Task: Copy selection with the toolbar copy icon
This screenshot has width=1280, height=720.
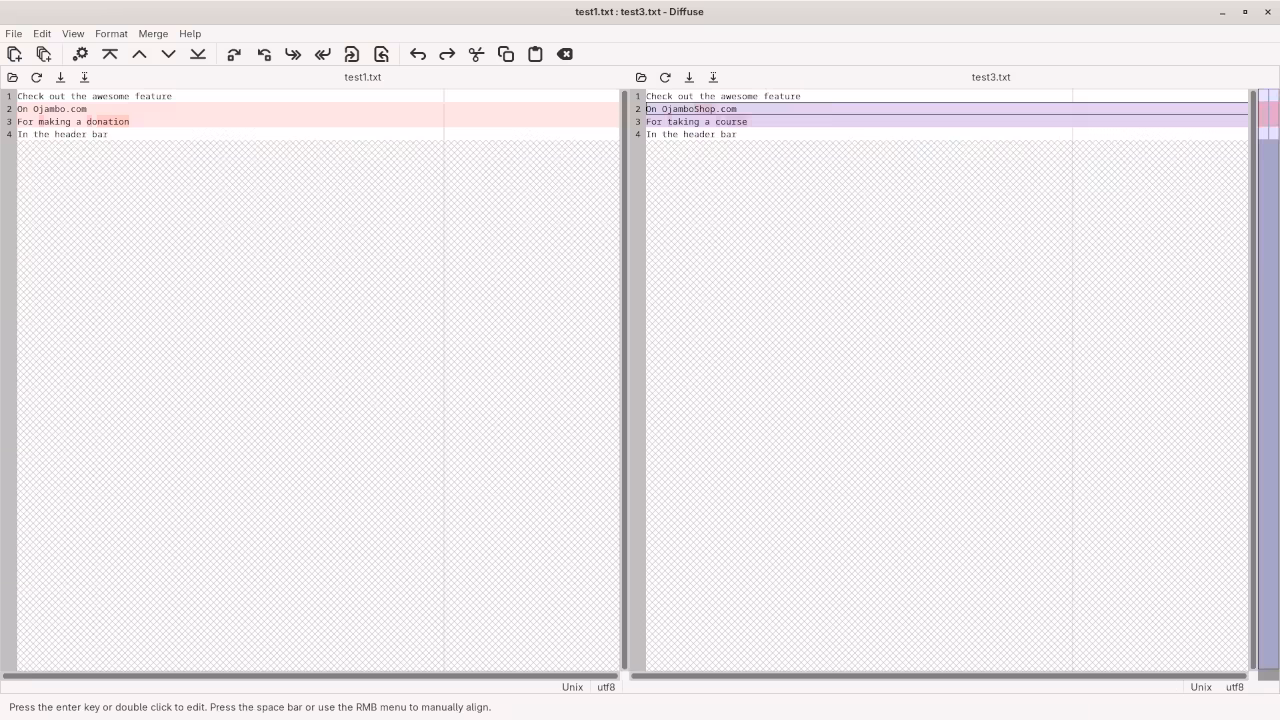Action: pos(506,54)
